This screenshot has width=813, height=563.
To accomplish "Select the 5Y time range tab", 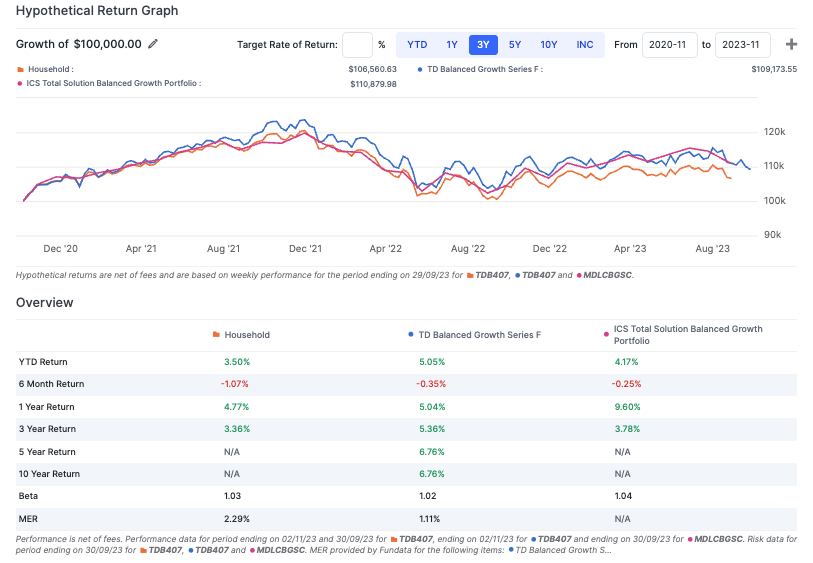I will [x=514, y=45].
